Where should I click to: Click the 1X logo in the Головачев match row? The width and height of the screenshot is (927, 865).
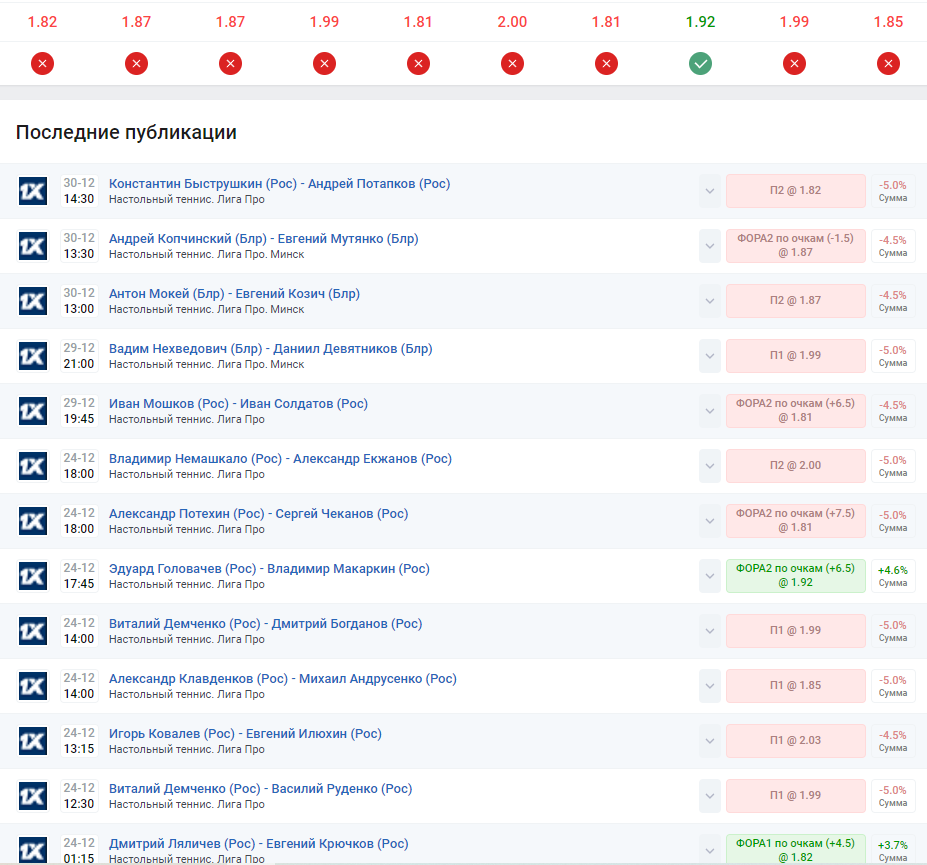coord(33,576)
